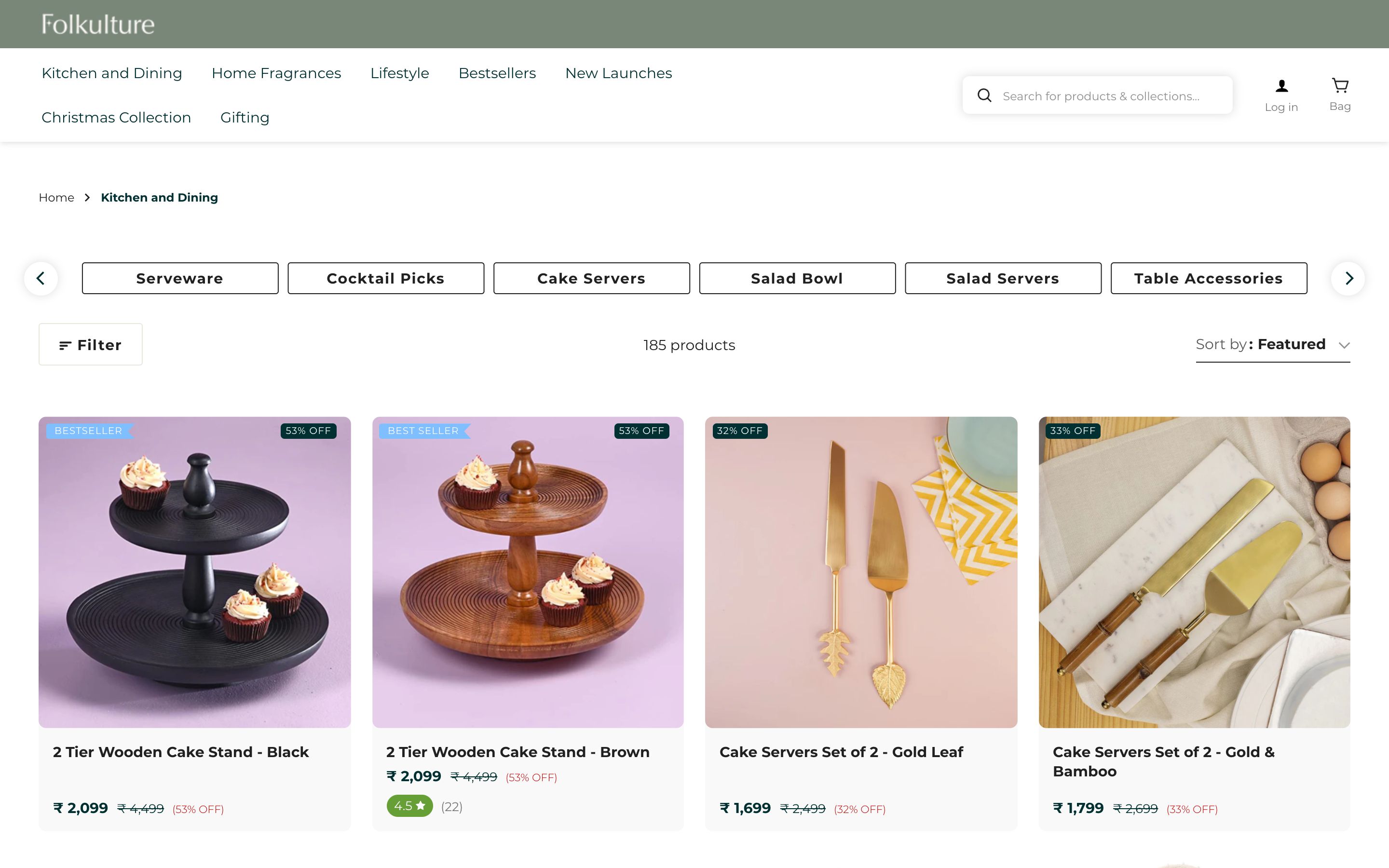
Task: Go to Christmas Collection
Action: pos(116,117)
